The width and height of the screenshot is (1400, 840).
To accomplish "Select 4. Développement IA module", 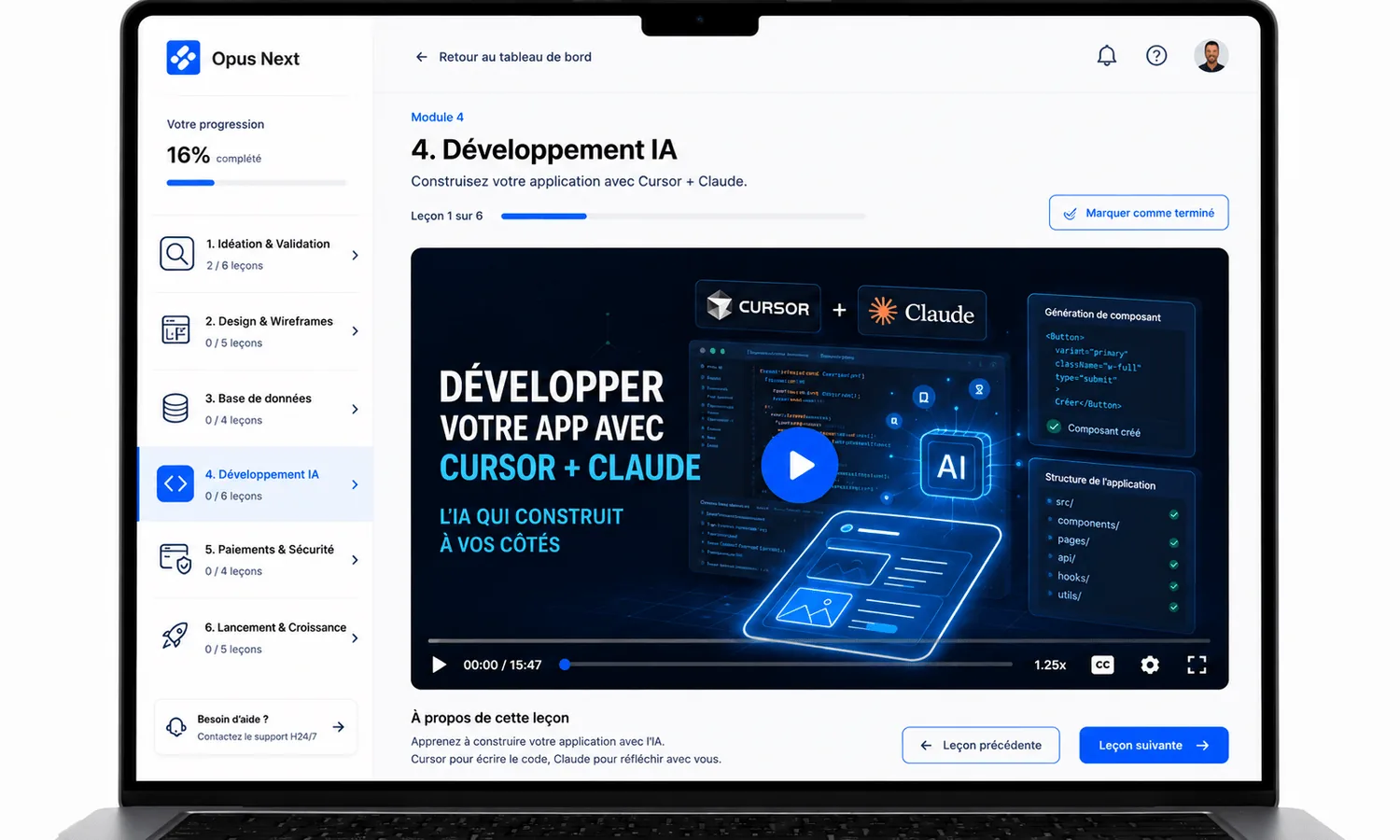I will click(x=256, y=483).
